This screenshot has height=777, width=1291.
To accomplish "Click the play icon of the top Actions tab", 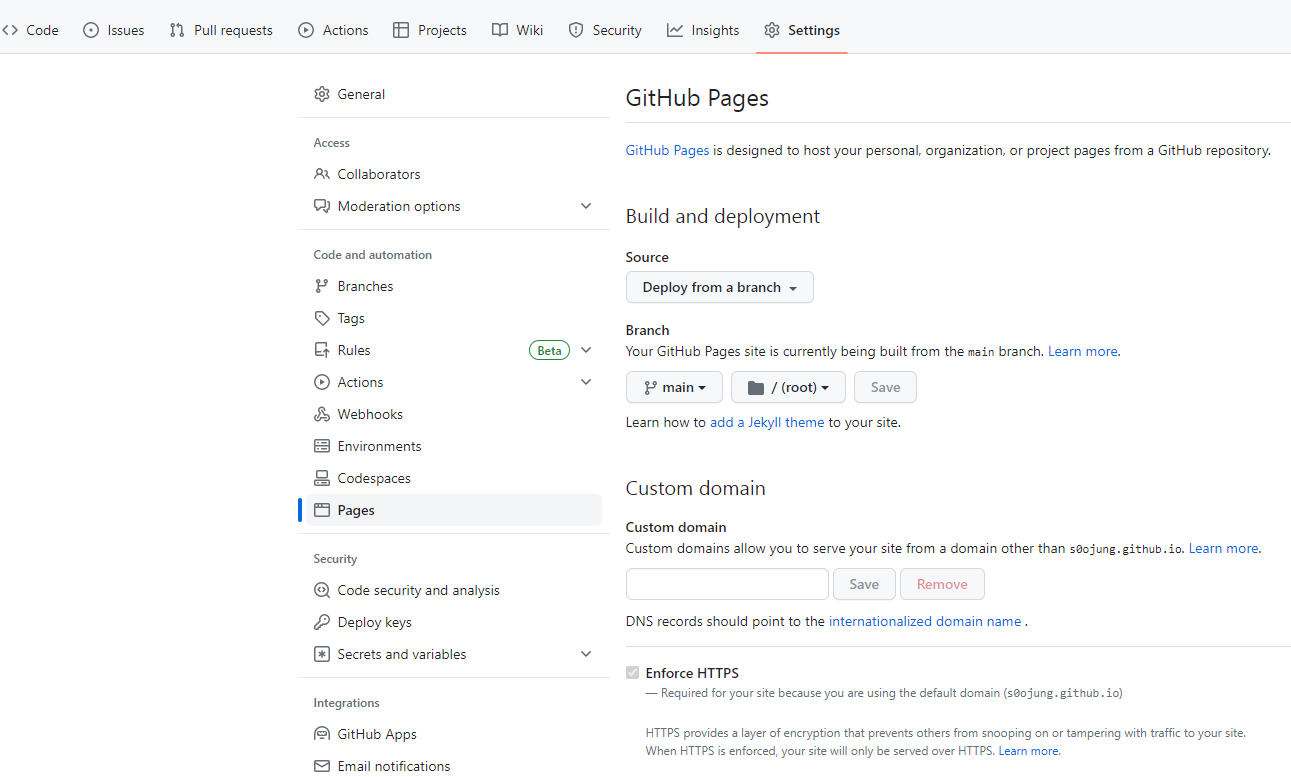I will tap(306, 30).
